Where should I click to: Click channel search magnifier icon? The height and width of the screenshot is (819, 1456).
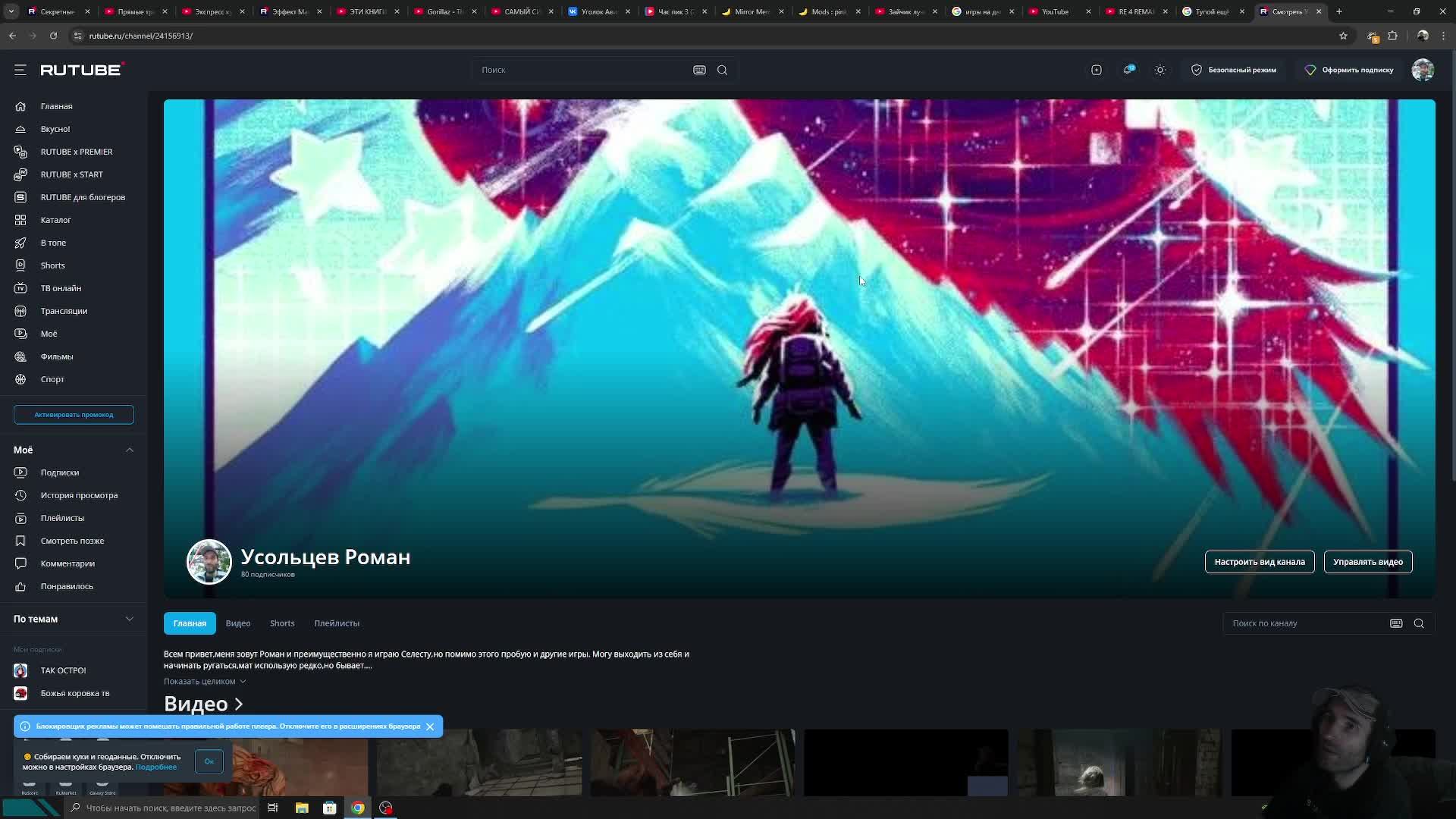1419,623
